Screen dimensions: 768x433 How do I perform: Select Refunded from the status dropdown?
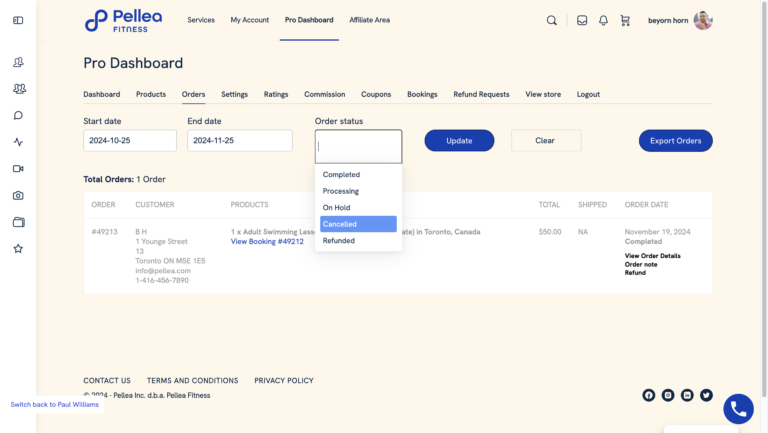click(x=358, y=241)
